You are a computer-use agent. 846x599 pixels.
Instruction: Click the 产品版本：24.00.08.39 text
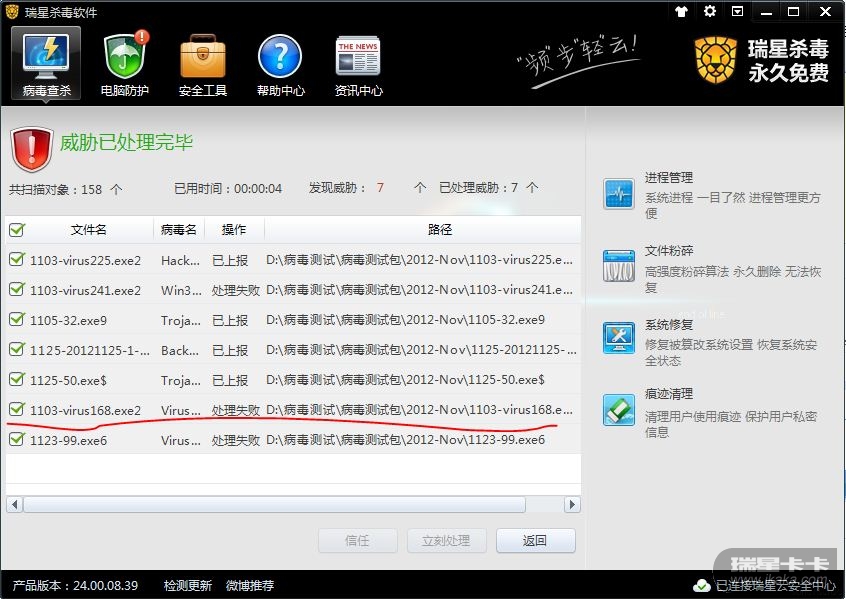75,586
